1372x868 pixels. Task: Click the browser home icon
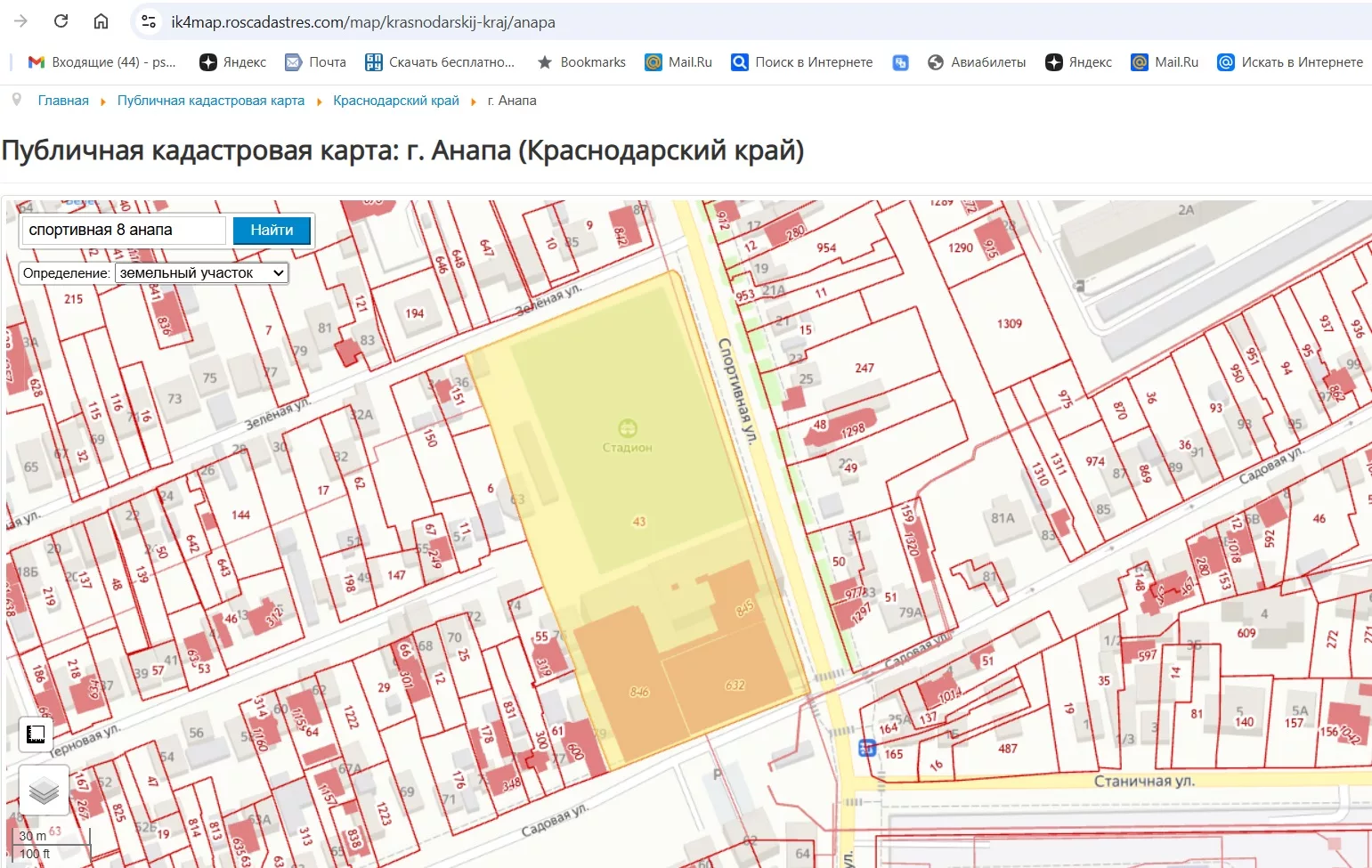click(x=101, y=21)
